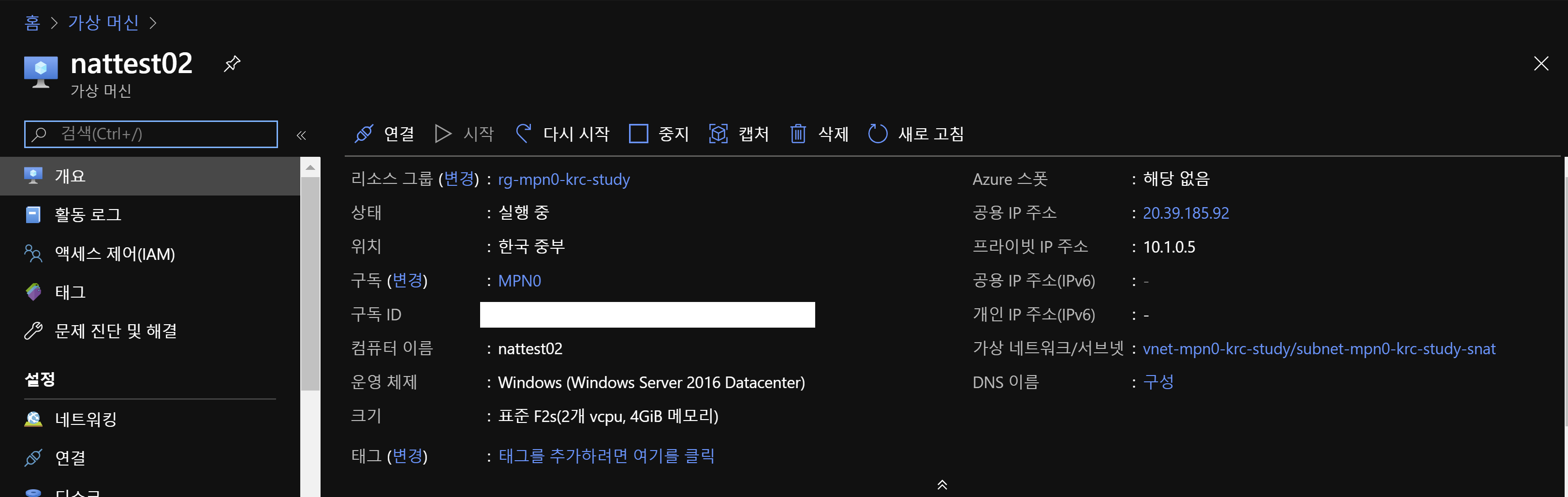Screen dimensions: 1568x497
Task: Click the wrench icon for 문제 진단 및 해결
Action: point(33,331)
